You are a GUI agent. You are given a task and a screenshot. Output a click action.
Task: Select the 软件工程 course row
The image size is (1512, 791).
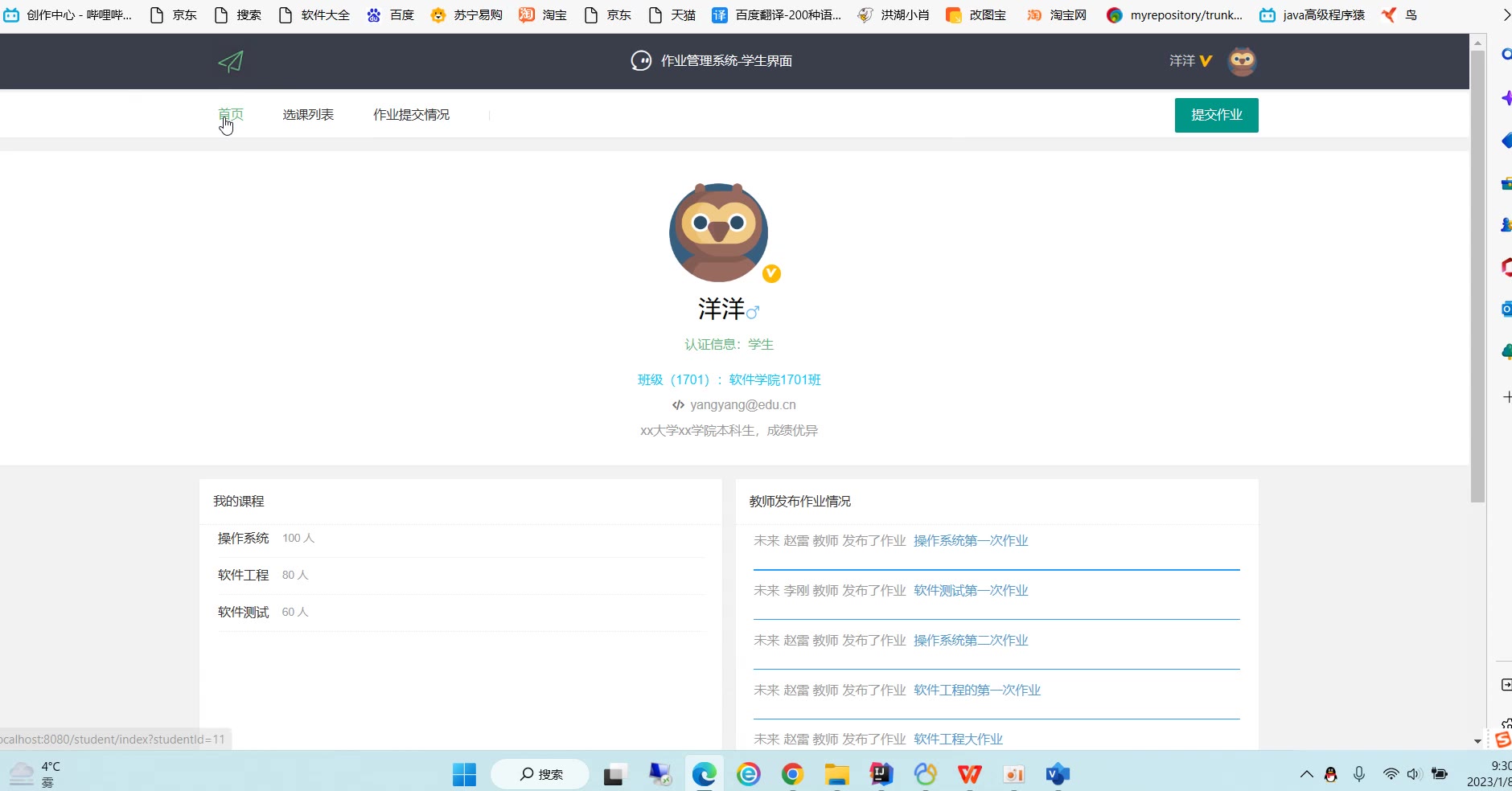pyautogui.click(x=461, y=576)
